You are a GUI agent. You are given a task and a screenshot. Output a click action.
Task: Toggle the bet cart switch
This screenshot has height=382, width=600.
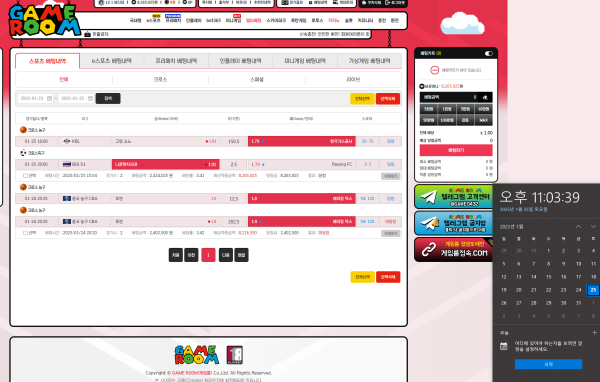coord(489,54)
